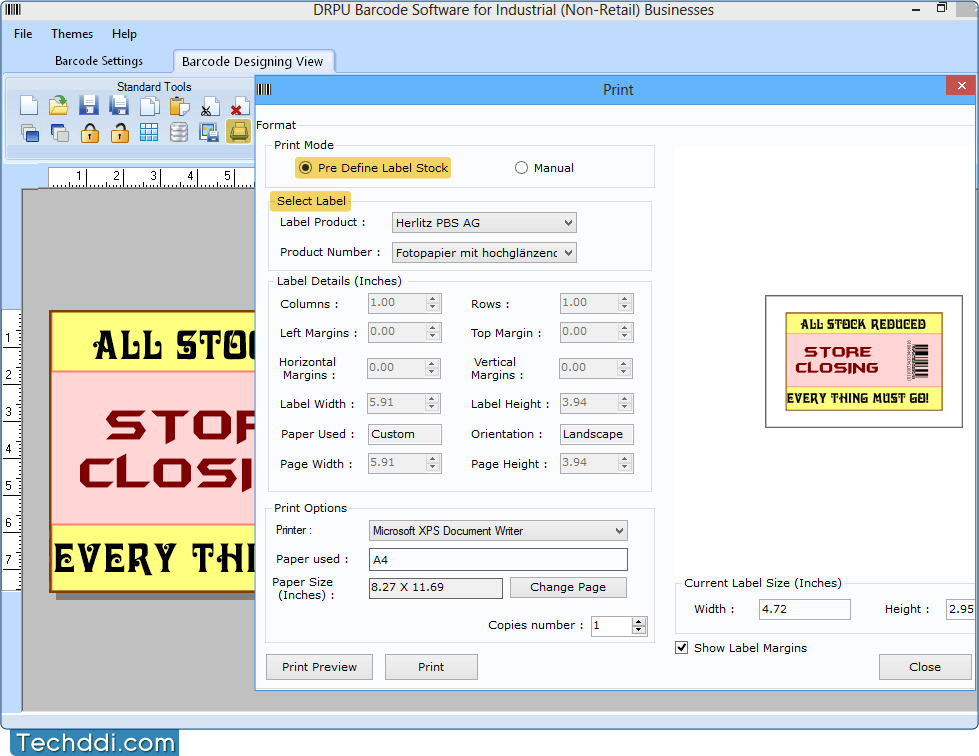Click the Left Margins 0.00 field
Image resolution: width=979 pixels, height=756 pixels.
click(397, 331)
